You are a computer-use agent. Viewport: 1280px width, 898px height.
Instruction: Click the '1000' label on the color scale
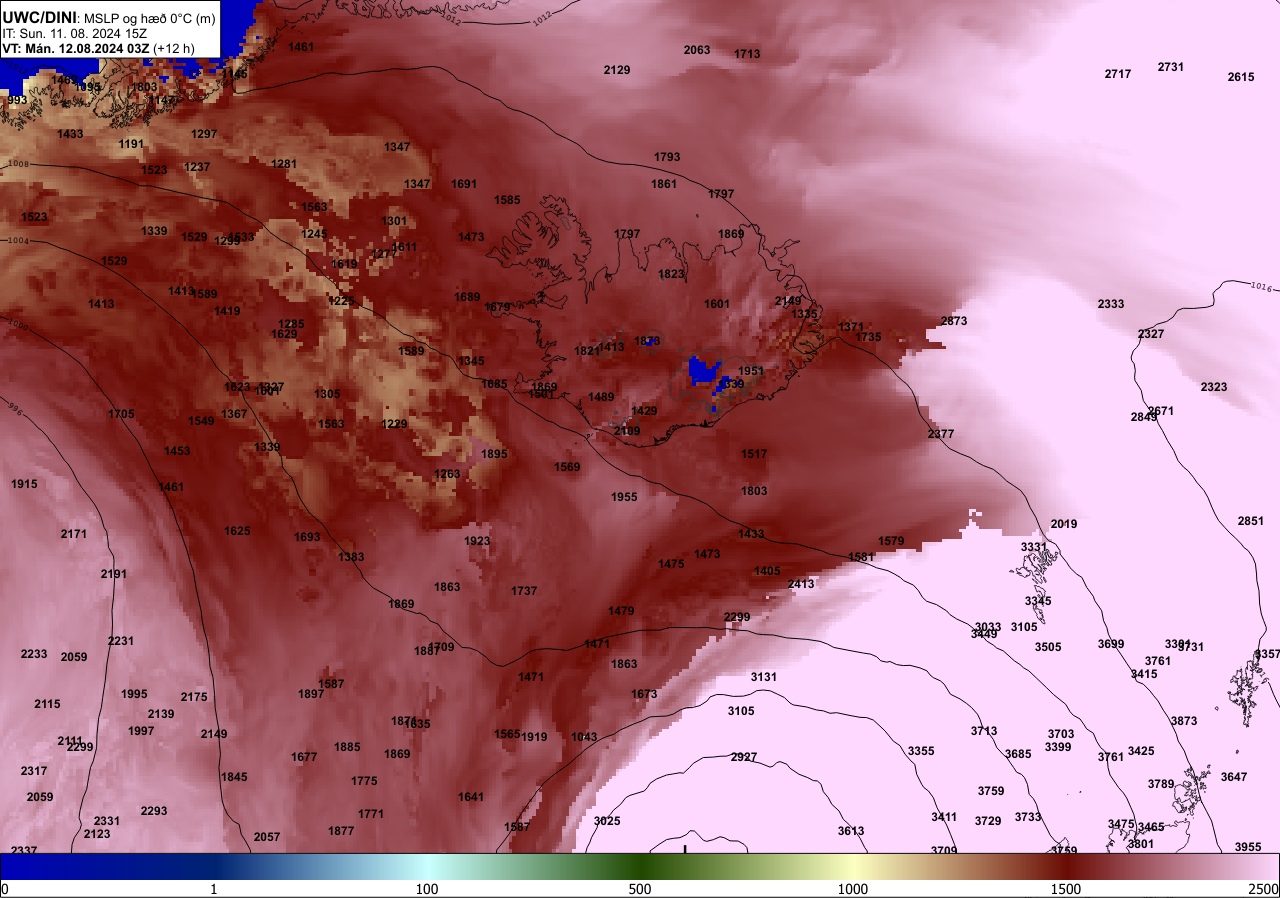click(x=853, y=889)
